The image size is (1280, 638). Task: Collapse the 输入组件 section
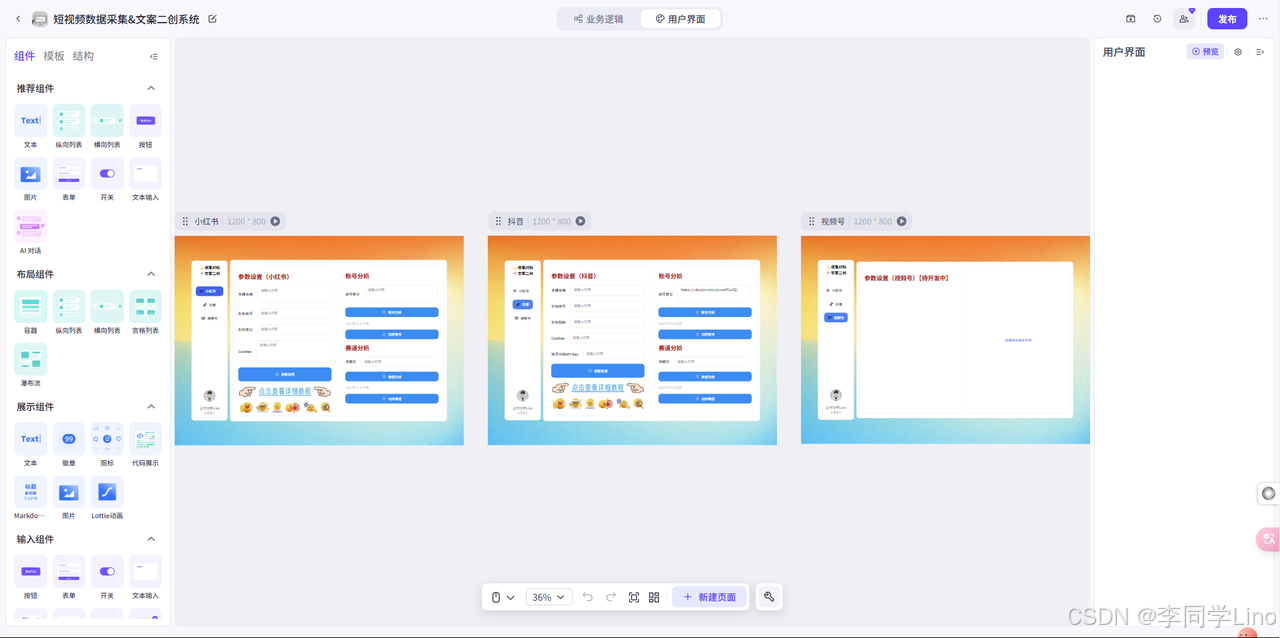pos(151,540)
